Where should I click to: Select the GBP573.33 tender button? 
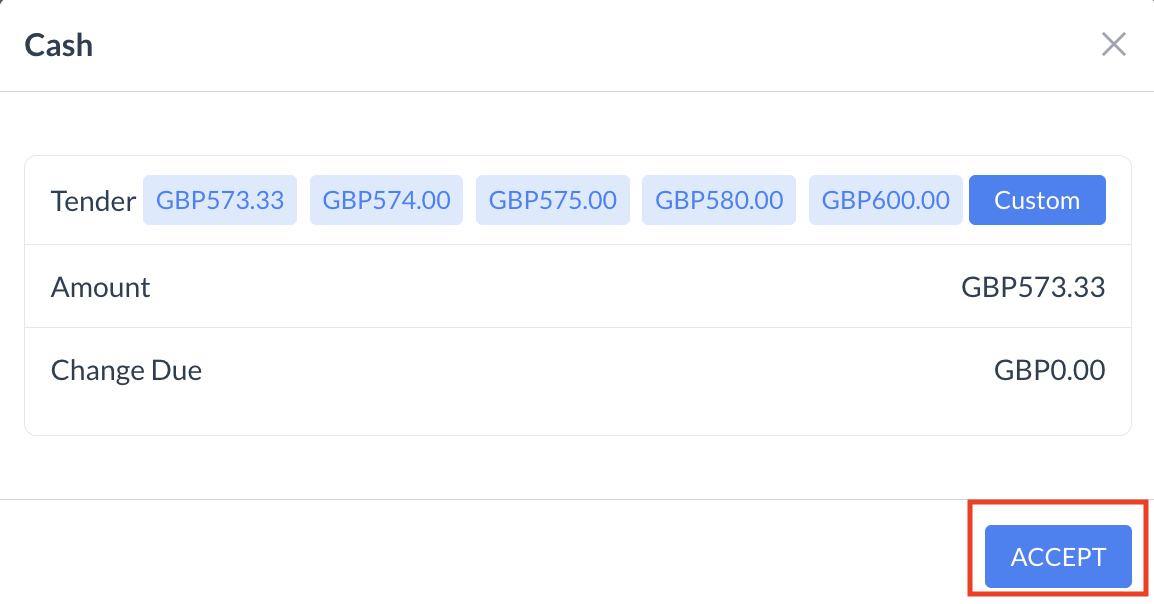[x=220, y=200]
